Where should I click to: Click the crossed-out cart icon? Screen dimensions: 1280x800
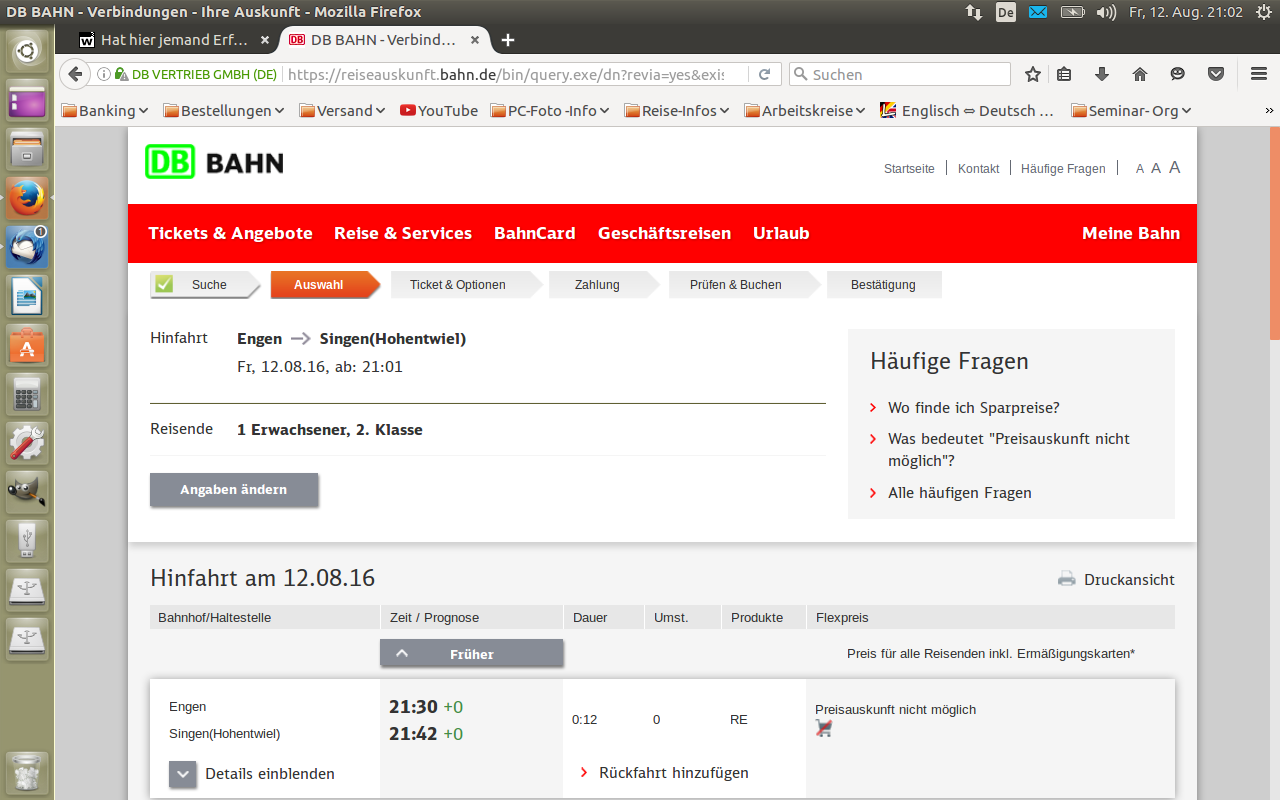[824, 728]
